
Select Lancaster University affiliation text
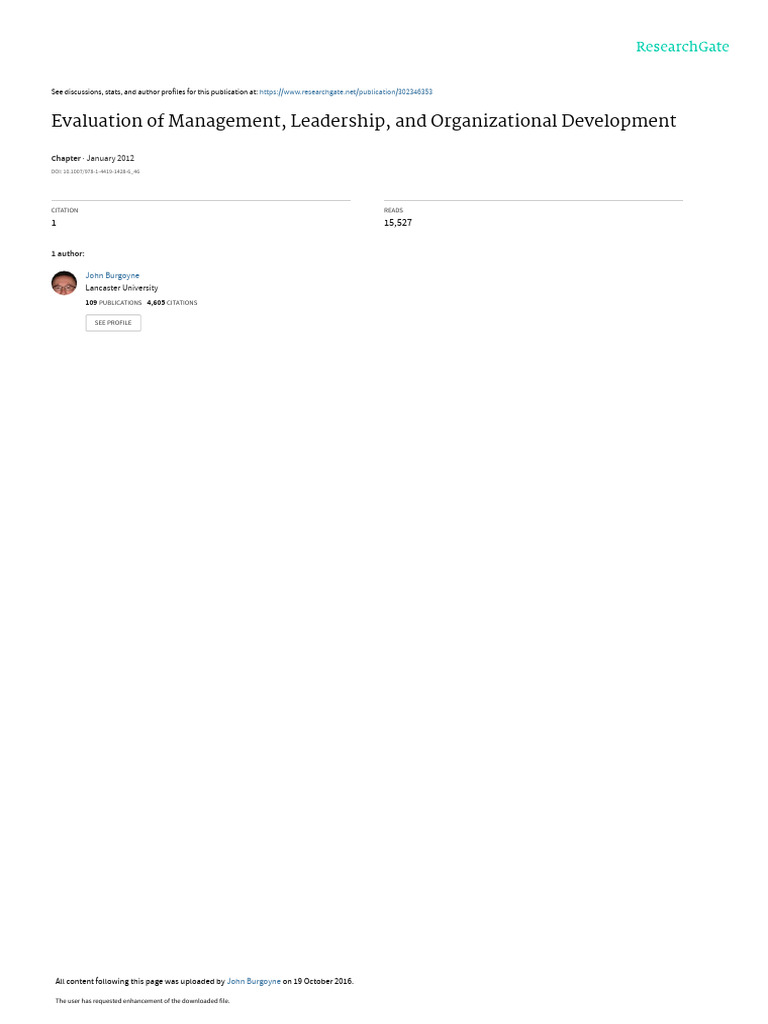121,288
